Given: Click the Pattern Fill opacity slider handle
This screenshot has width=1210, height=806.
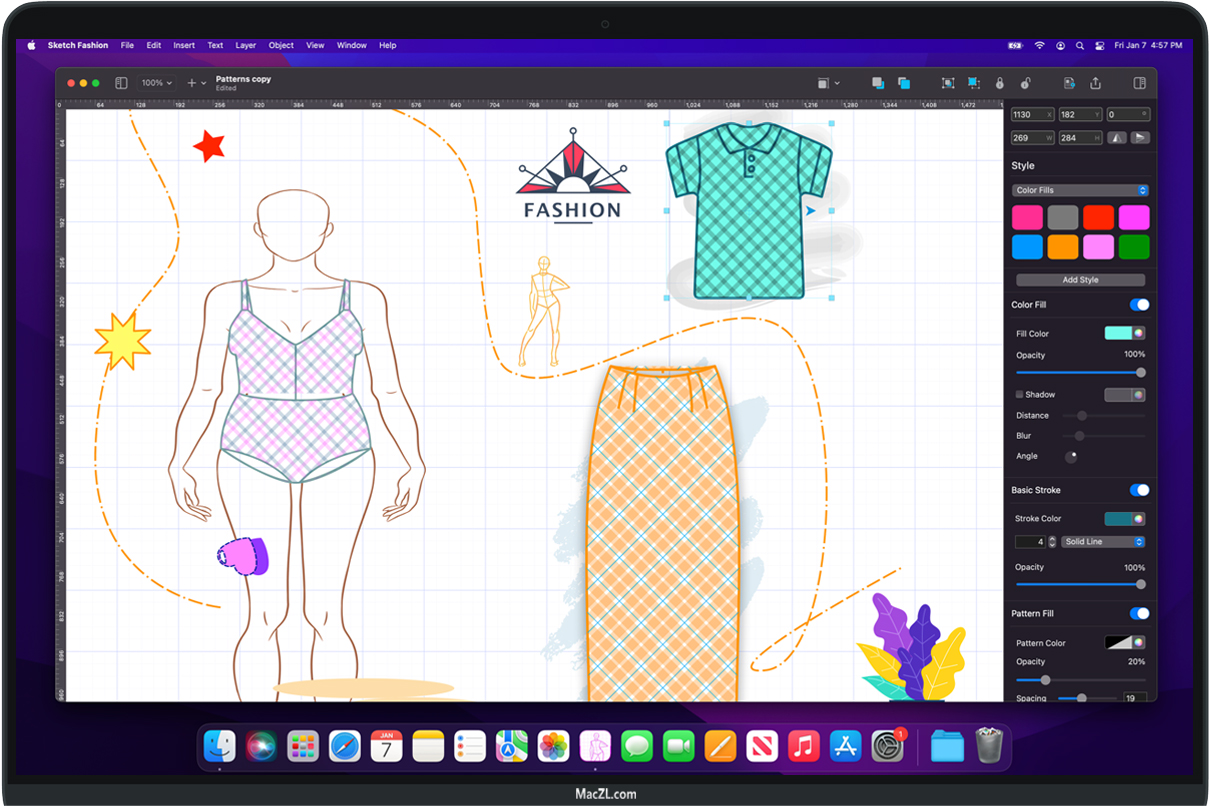Looking at the screenshot, I should click(x=1046, y=680).
